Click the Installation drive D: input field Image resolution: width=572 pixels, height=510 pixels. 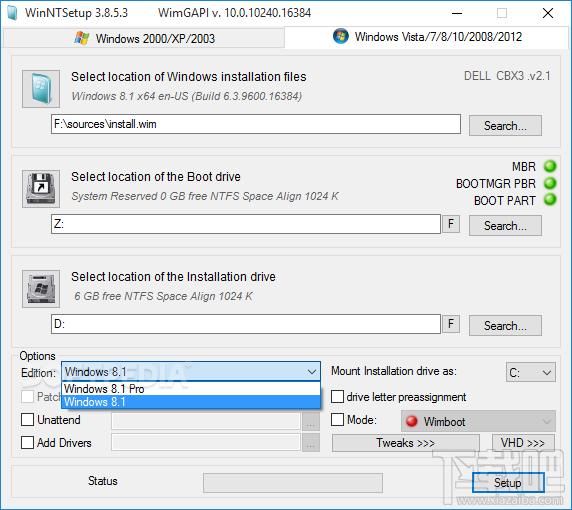pos(246,324)
